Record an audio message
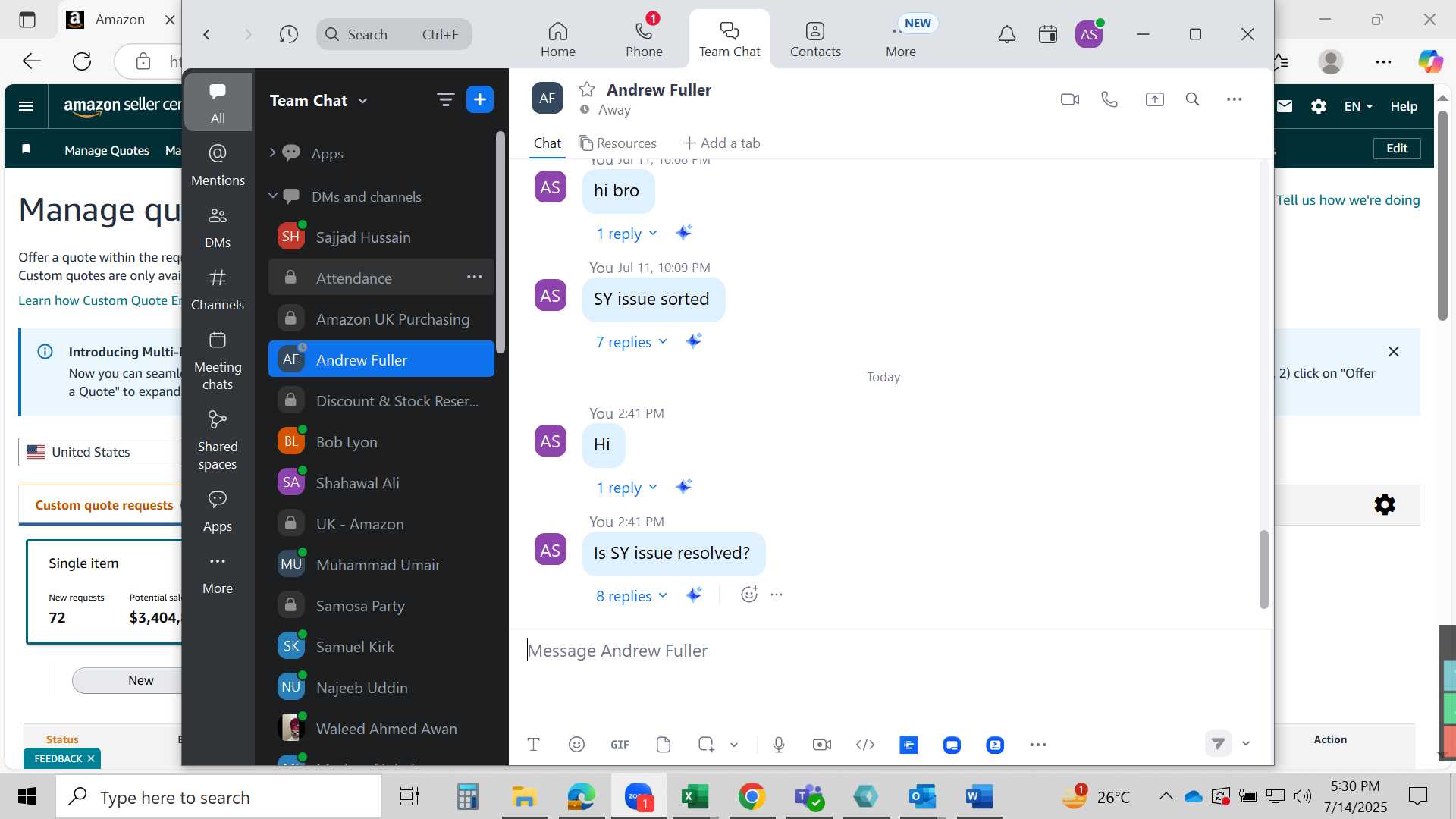 778,745
